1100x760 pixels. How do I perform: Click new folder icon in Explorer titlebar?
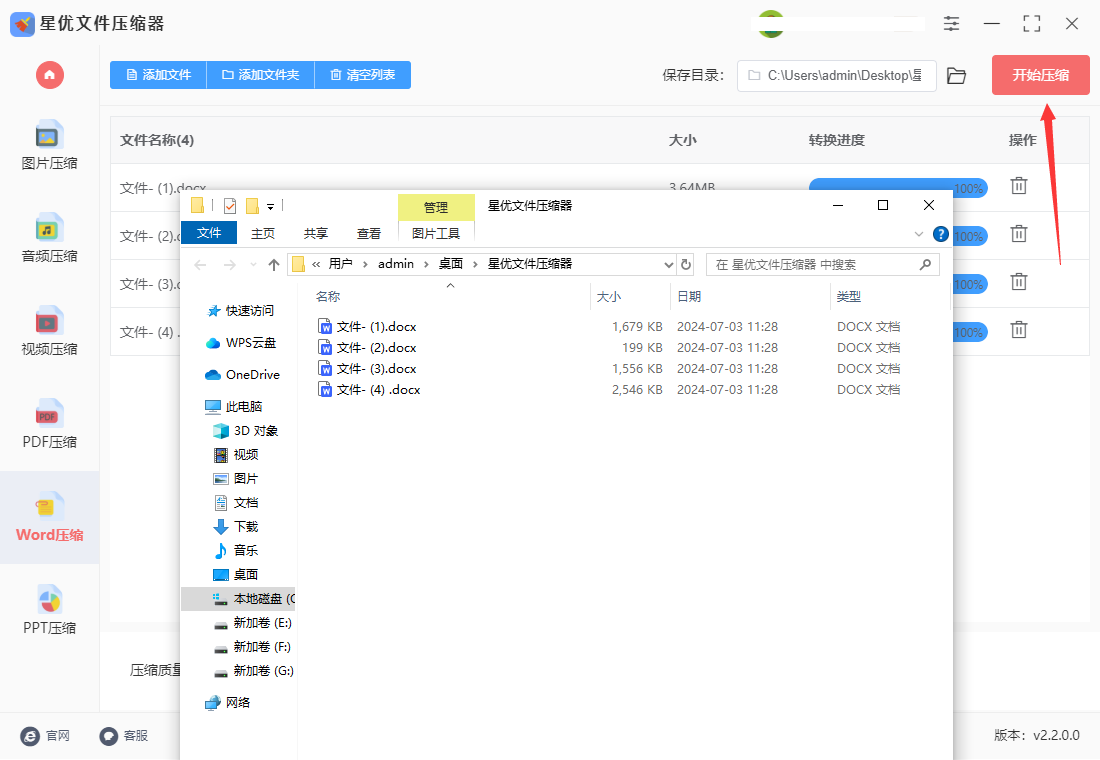point(253,206)
